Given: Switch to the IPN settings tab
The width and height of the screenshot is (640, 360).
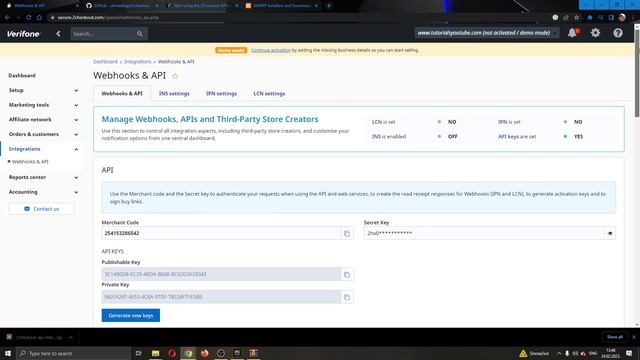Looking at the screenshot, I should point(221,93).
